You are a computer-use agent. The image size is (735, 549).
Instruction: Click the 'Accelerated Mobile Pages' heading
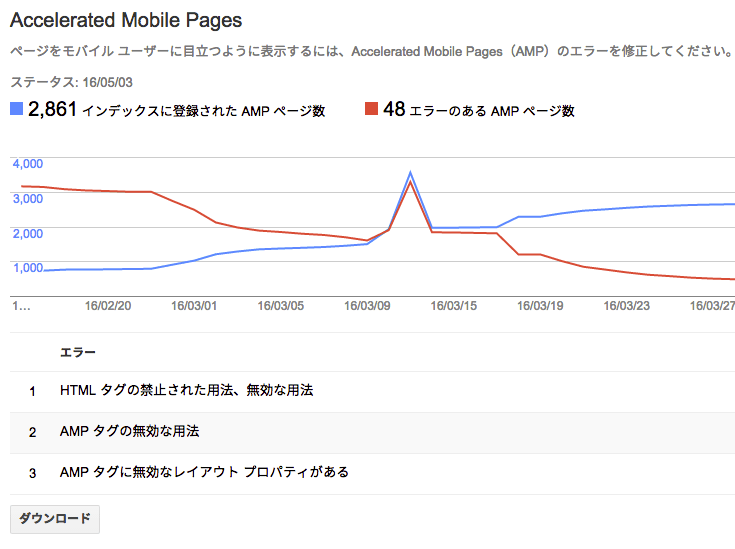point(126,21)
